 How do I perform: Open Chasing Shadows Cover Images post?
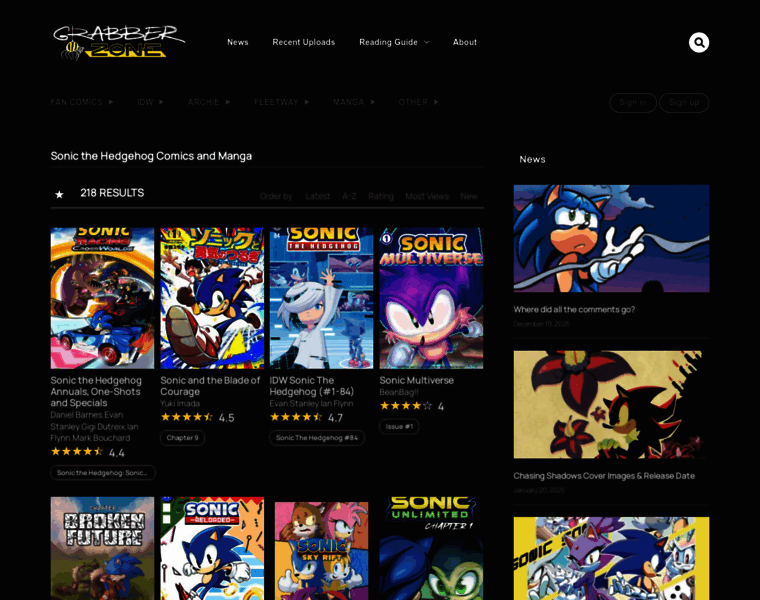pos(604,476)
